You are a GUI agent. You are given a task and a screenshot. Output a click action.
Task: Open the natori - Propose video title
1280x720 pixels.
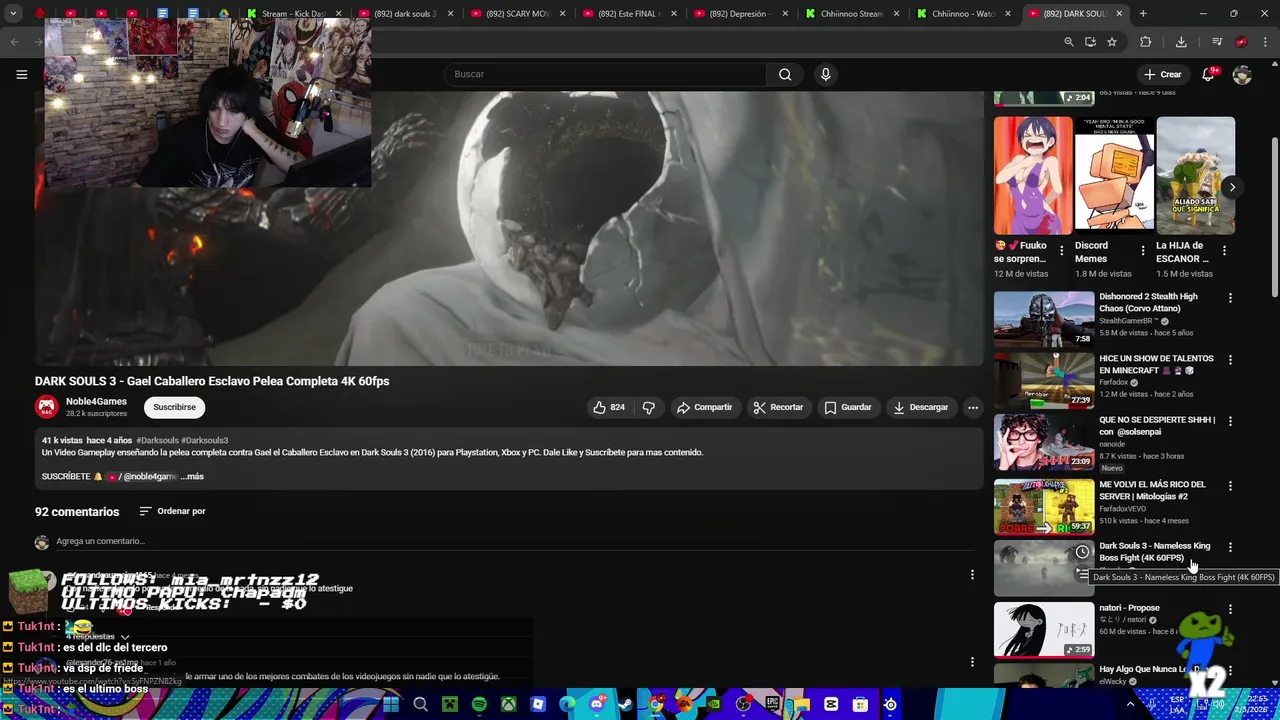click(x=1129, y=608)
